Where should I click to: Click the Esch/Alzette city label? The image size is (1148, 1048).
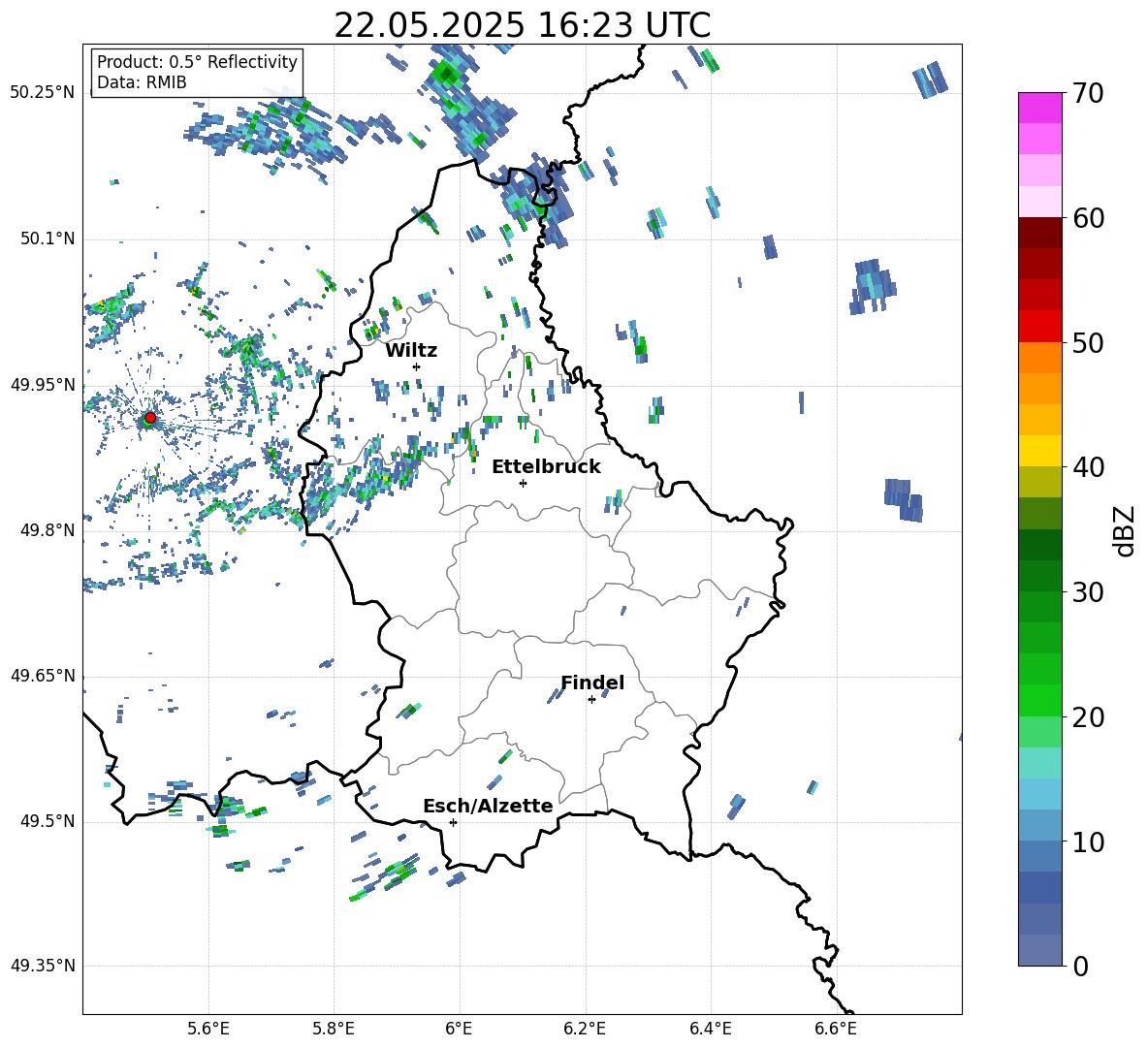click(x=488, y=806)
